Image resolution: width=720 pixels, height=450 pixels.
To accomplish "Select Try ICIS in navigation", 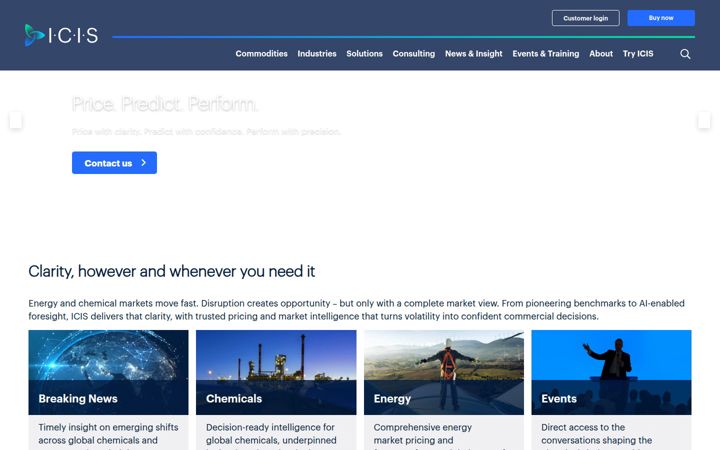I will [638, 54].
